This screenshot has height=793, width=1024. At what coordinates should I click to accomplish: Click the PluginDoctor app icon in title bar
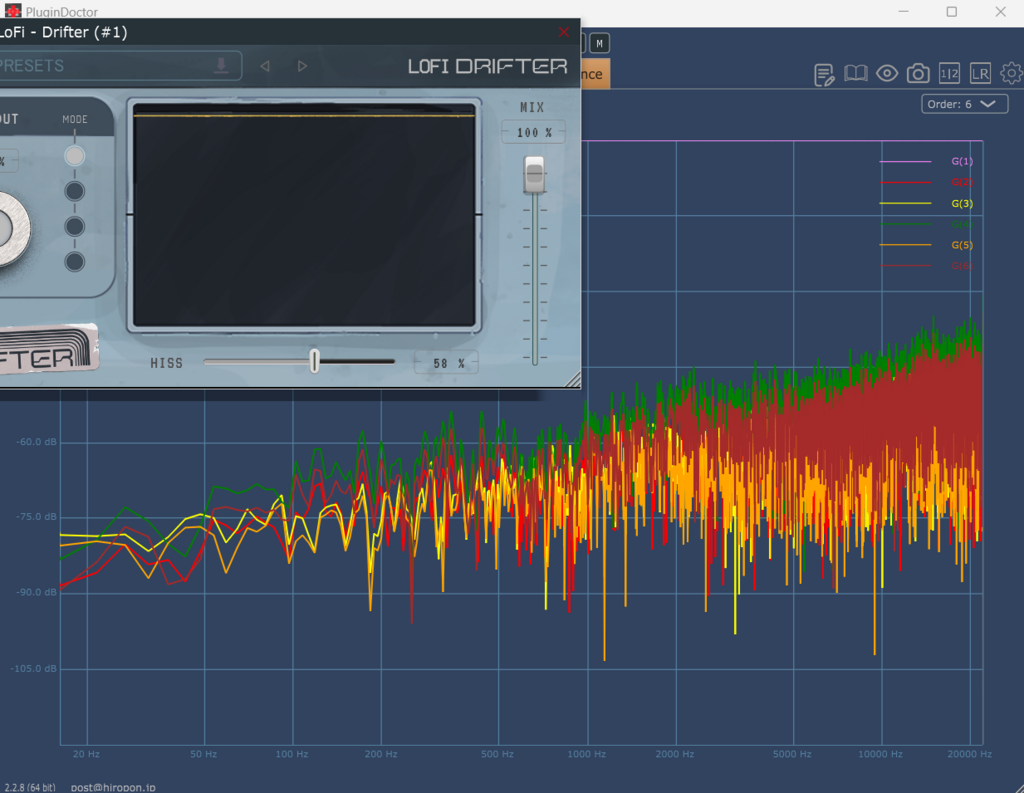[12, 11]
